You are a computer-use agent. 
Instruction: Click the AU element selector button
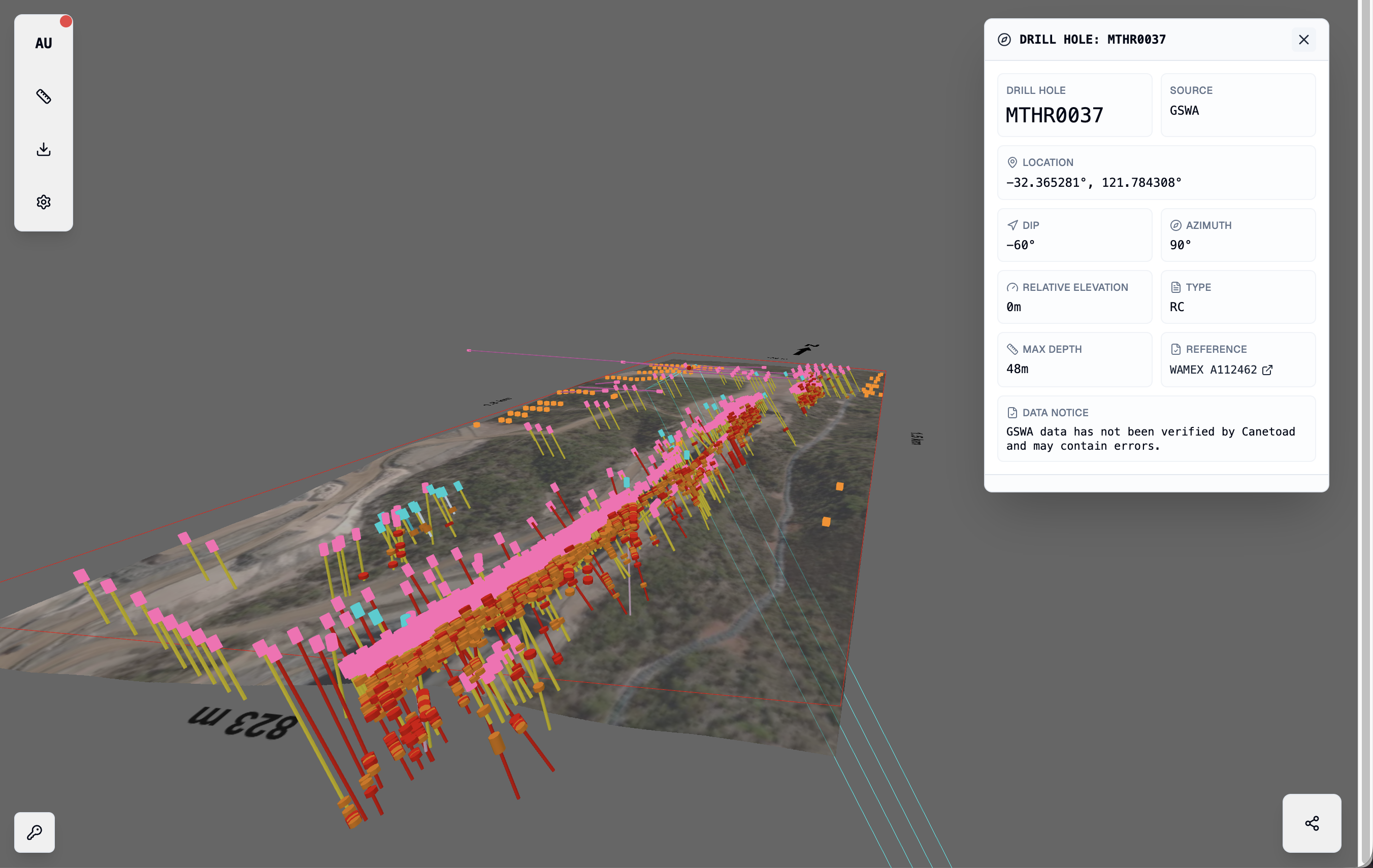pyautogui.click(x=43, y=43)
